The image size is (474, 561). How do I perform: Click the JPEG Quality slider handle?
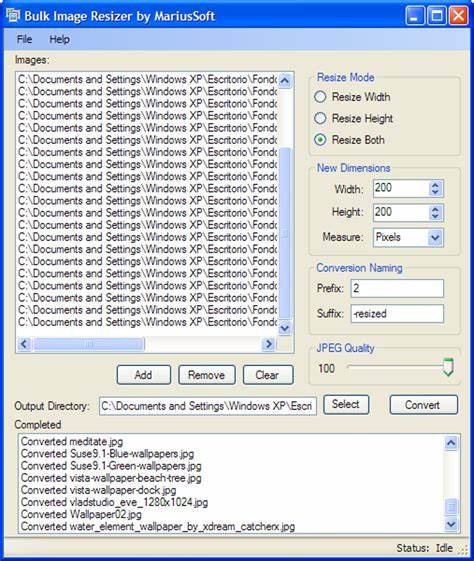point(448,367)
